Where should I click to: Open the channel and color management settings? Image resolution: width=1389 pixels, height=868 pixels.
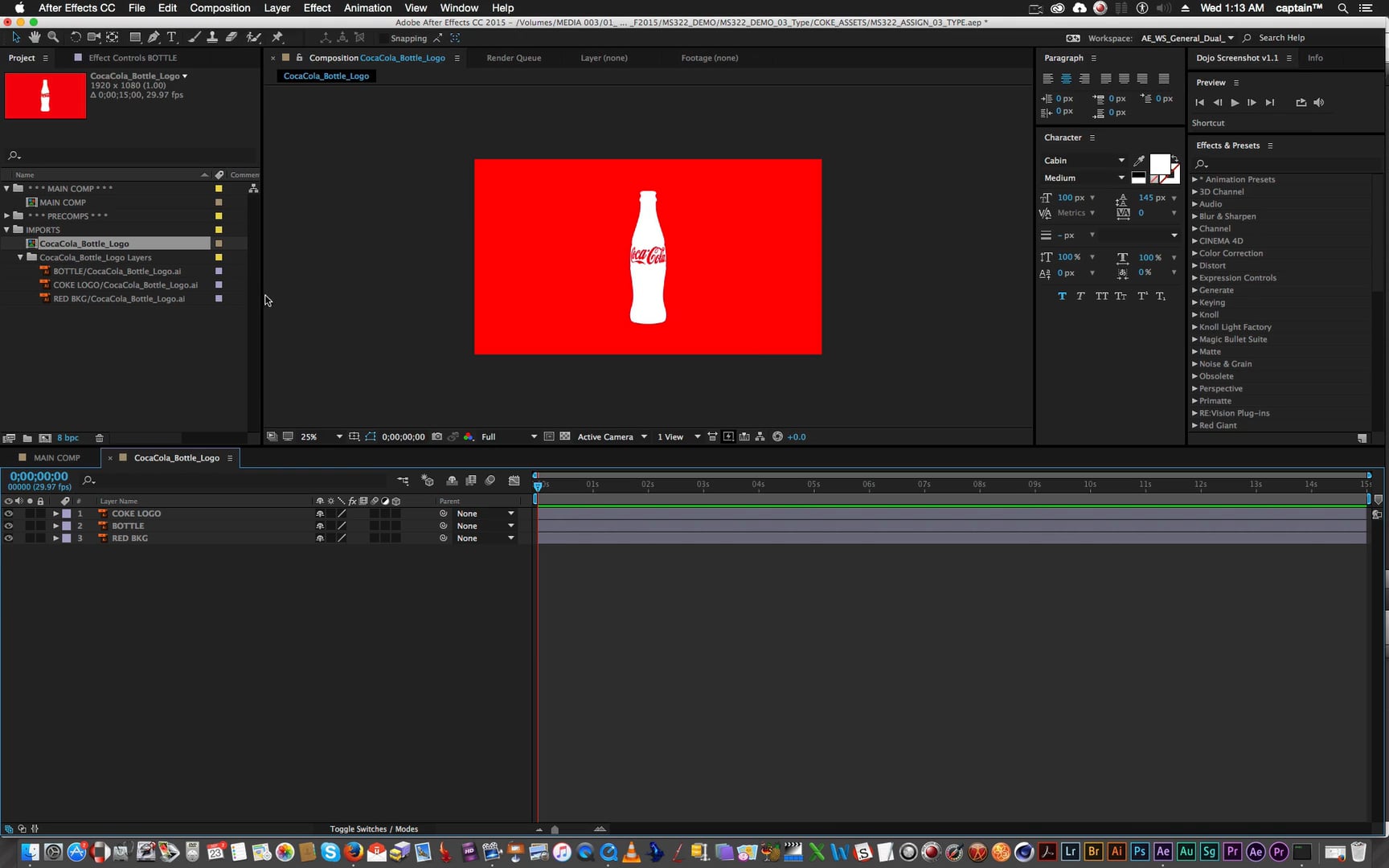click(469, 436)
